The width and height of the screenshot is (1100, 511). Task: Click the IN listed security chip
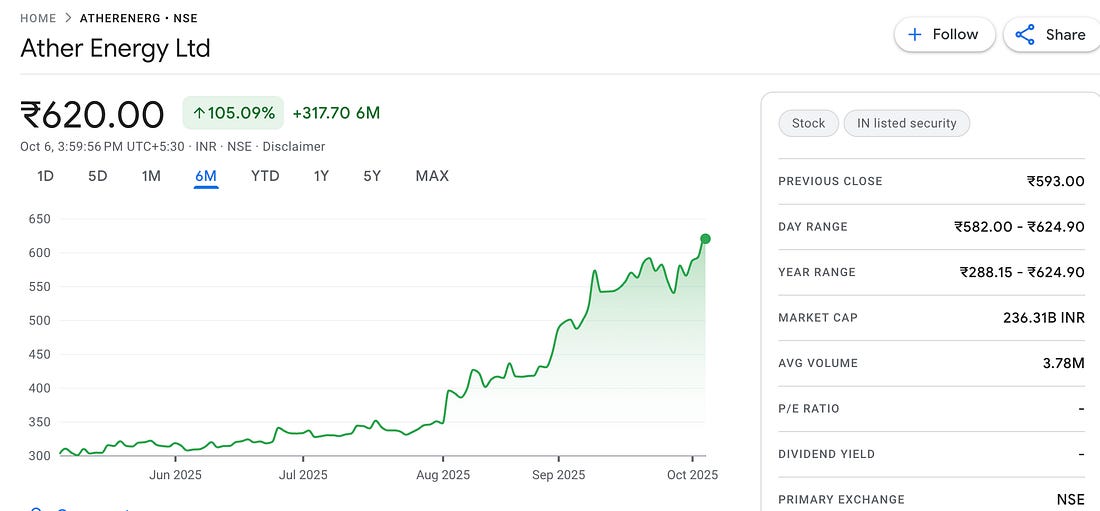pyautogui.click(x=907, y=124)
